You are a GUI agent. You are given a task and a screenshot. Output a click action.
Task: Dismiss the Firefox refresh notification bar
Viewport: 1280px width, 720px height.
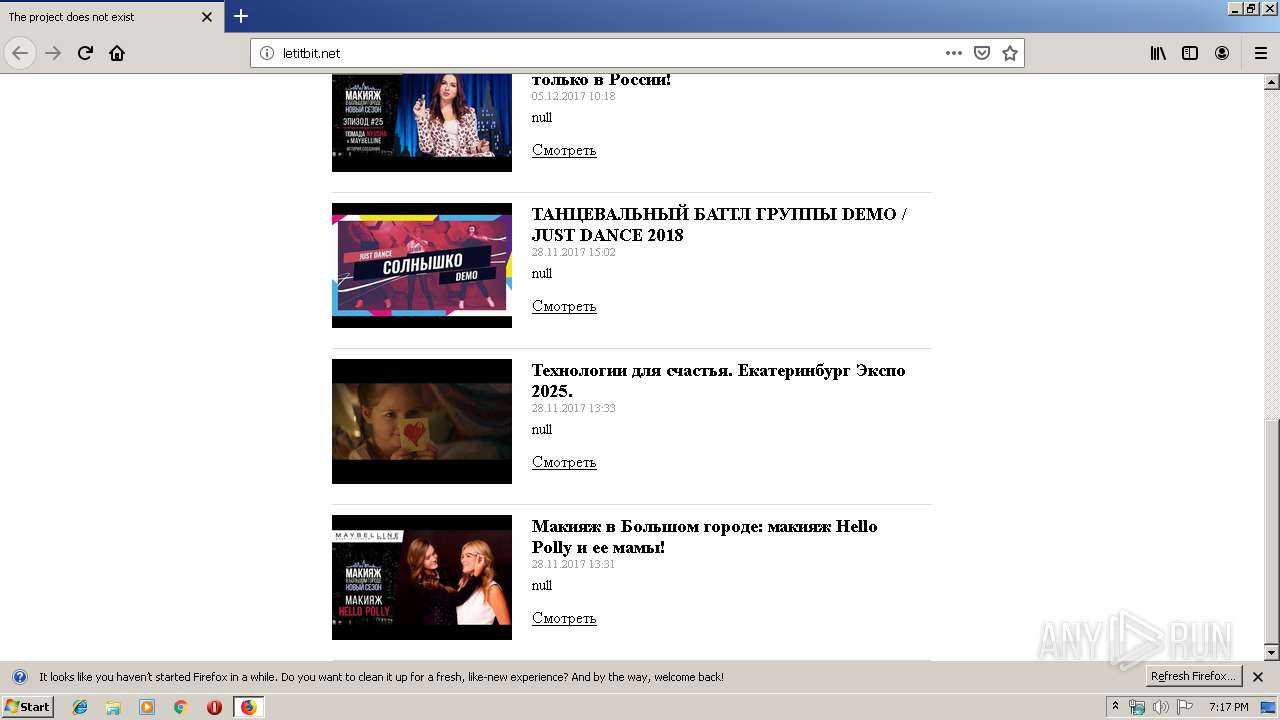(1258, 677)
